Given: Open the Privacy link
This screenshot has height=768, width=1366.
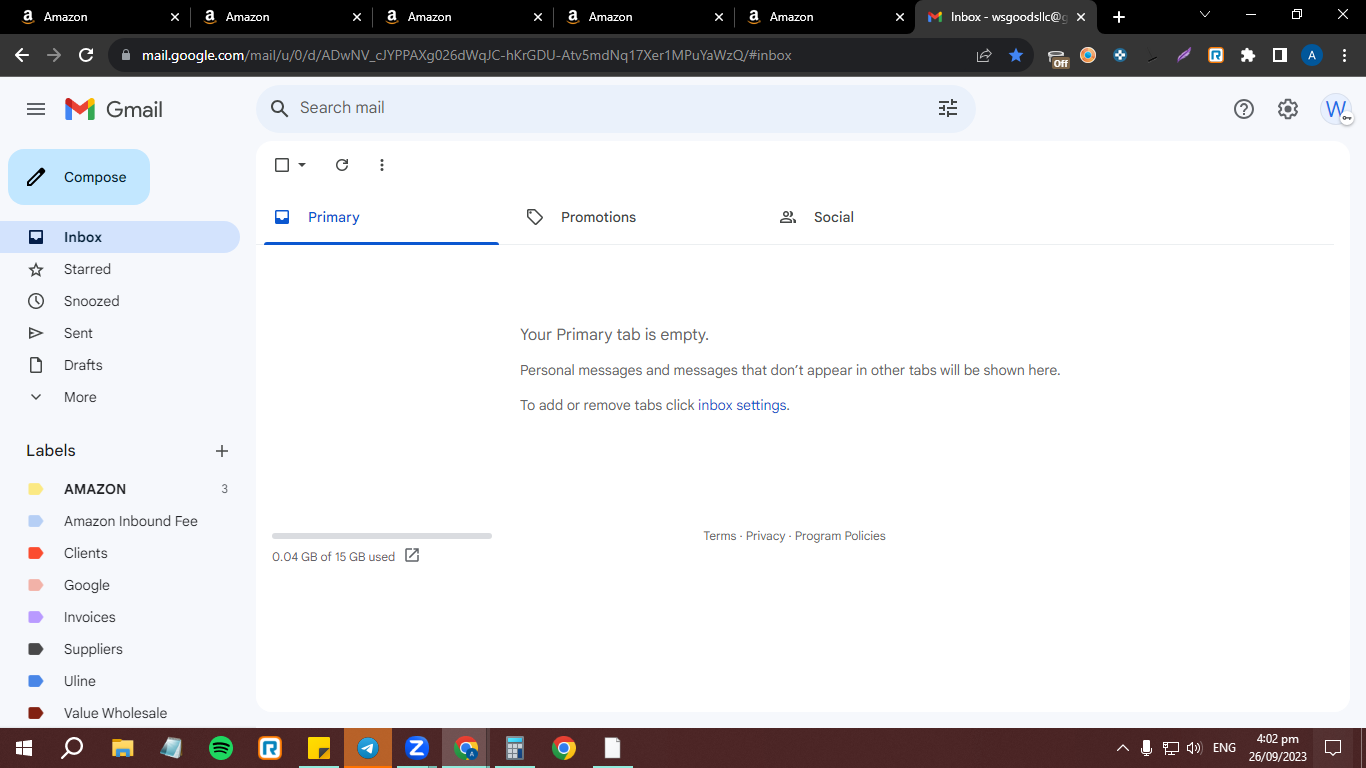Looking at the screenshot, I should coord(765,536).
